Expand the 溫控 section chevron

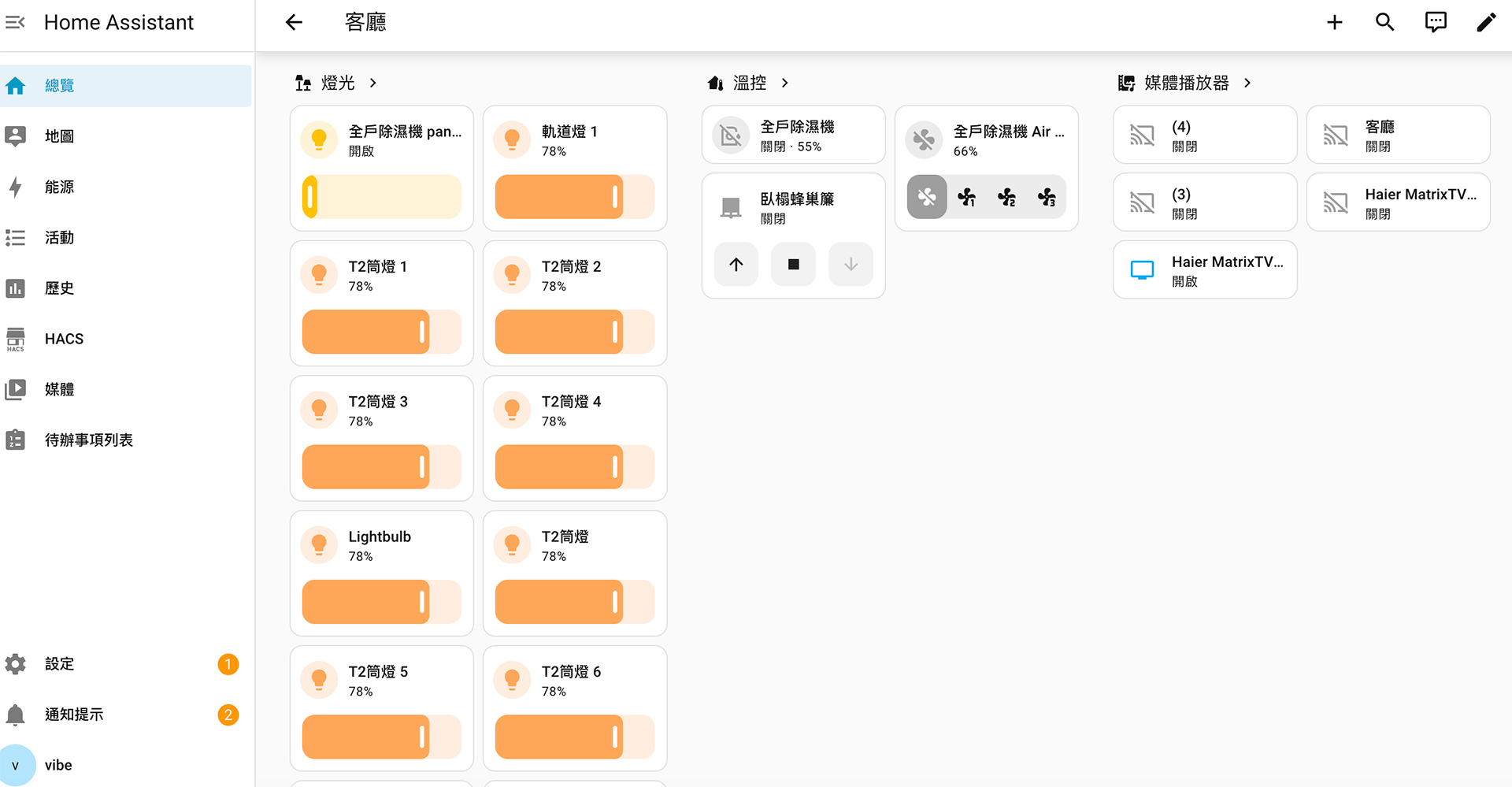(x=785, y=83)
